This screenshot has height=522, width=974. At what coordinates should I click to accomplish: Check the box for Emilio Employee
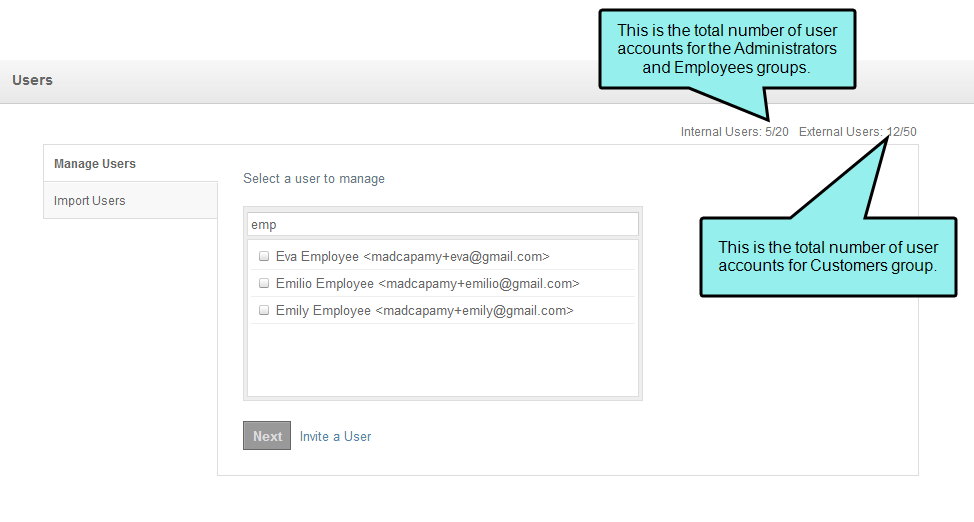[x=264, y=283]
